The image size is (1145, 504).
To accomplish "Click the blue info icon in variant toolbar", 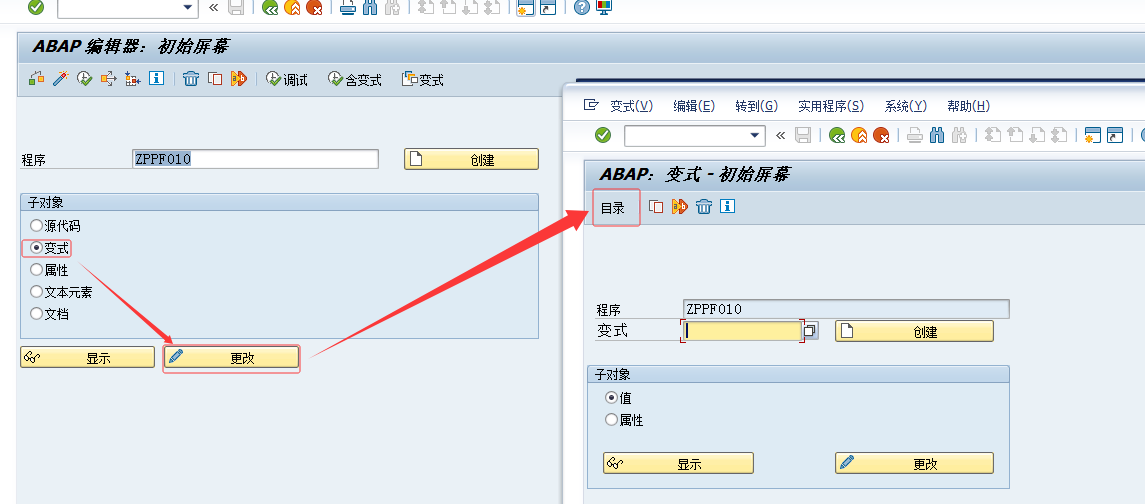I will tap(728, 207).
